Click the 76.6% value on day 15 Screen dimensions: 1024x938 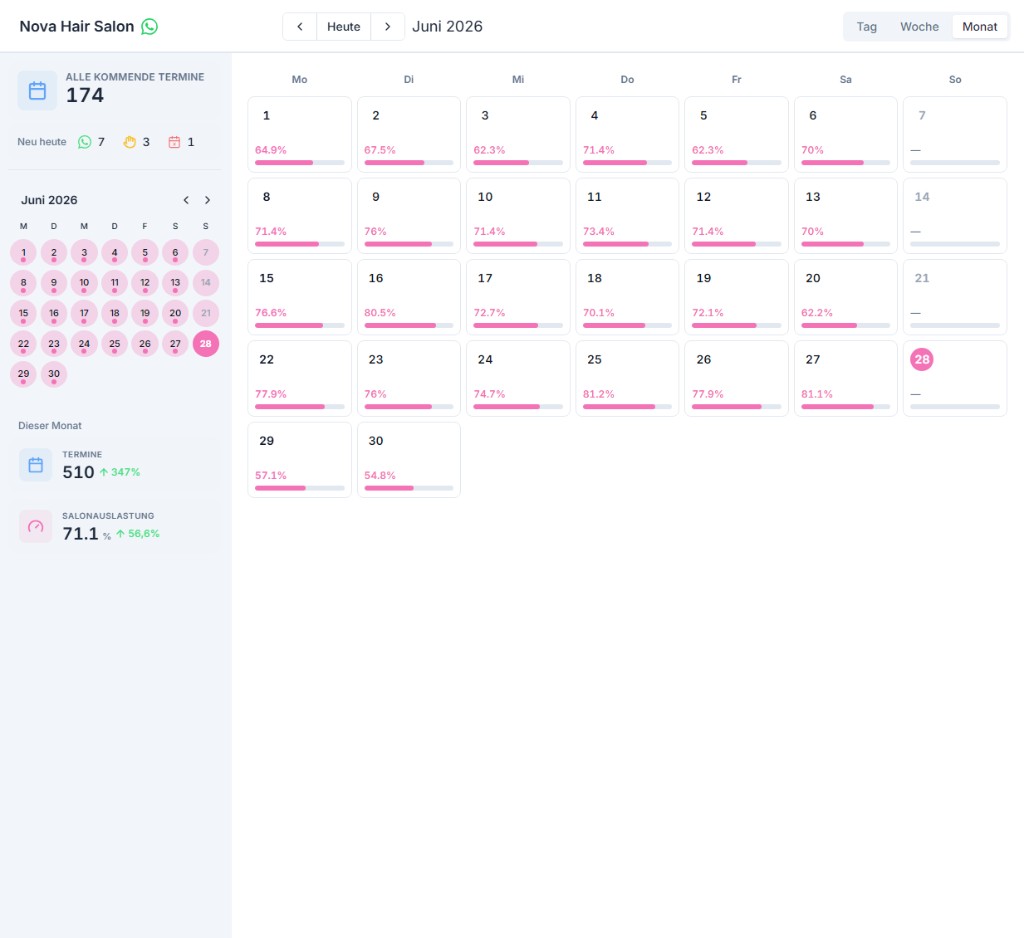[x=270, y=313]
